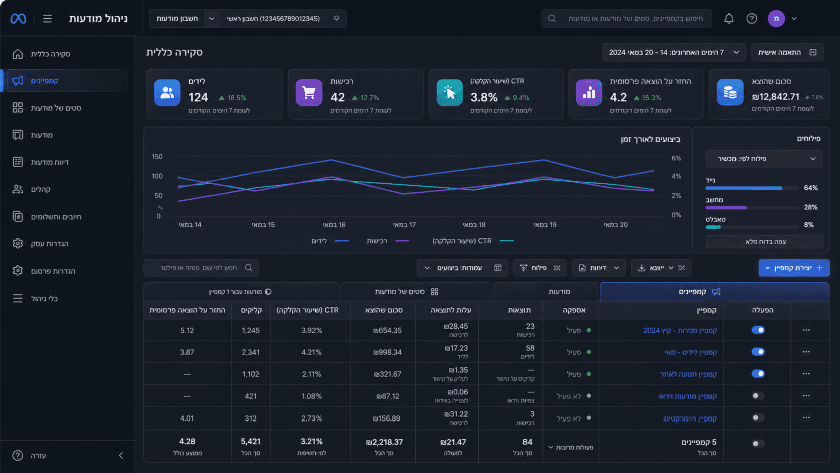The image size is (840, 473).
Task: Open חיובים ותשלומים billing icon in sidebar
Action: pyautogui.click(x=18, y=216)
